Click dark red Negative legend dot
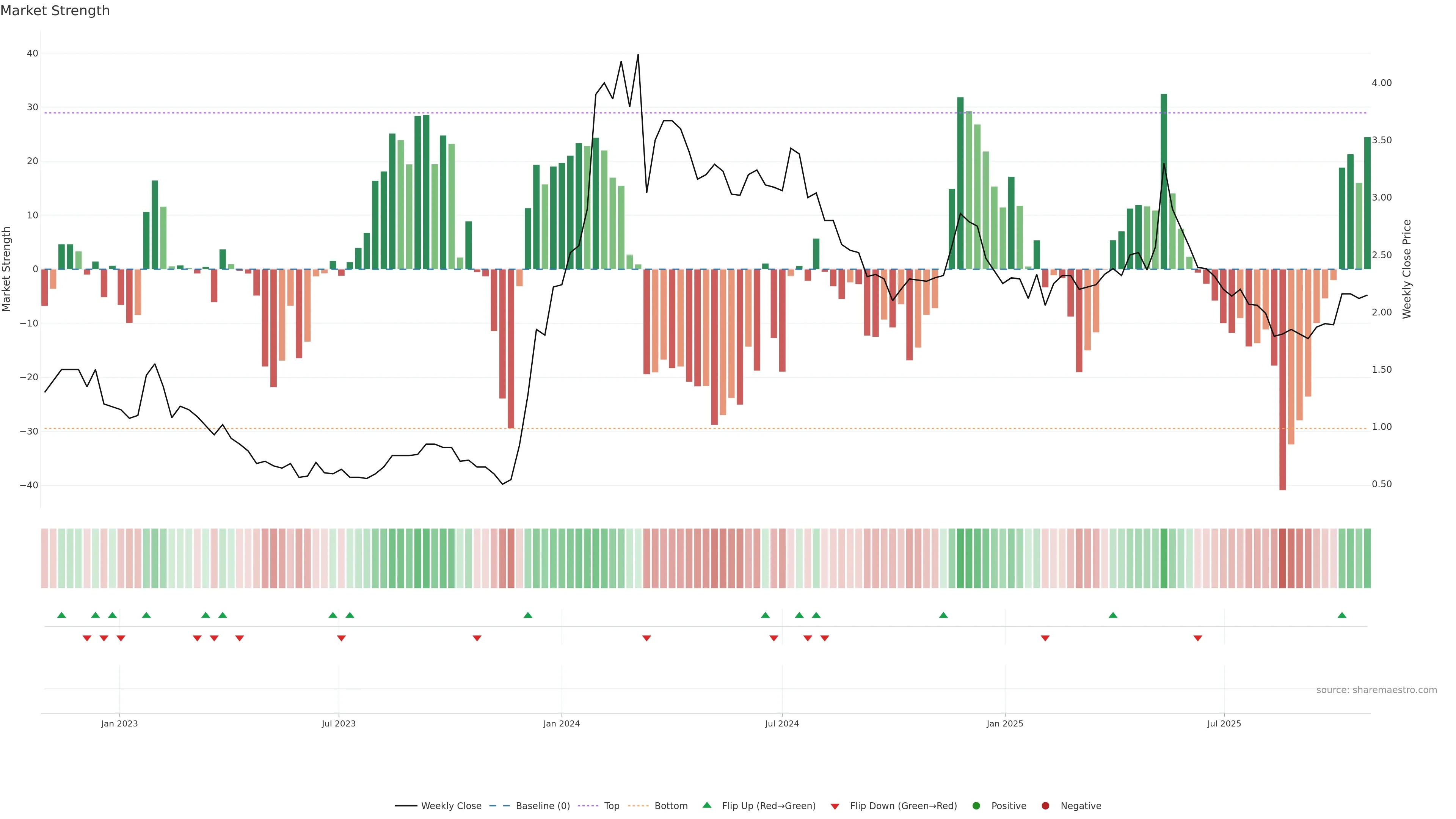 tap(1045, 806)
